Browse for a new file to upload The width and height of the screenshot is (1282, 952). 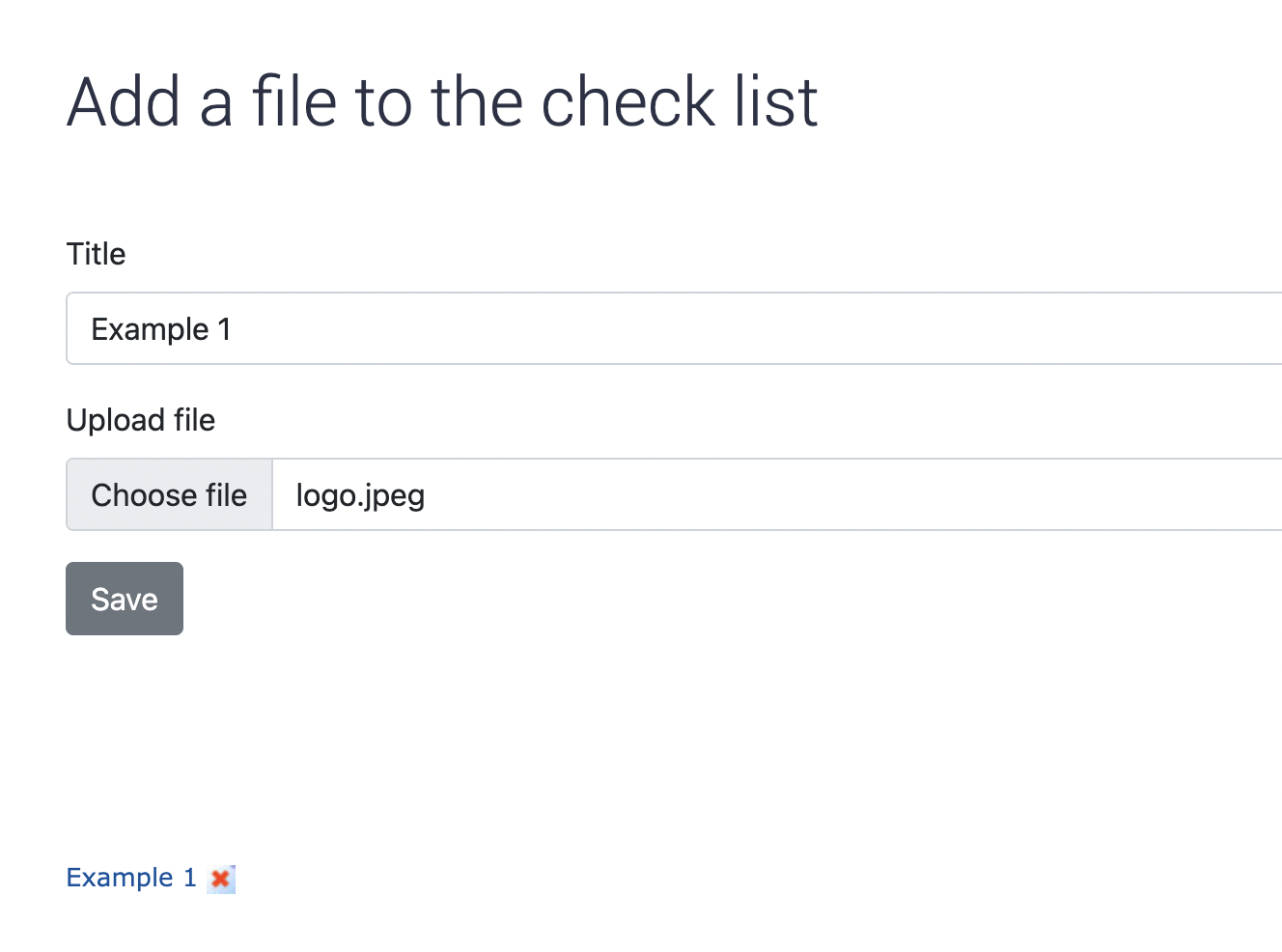tap(169, 494)
